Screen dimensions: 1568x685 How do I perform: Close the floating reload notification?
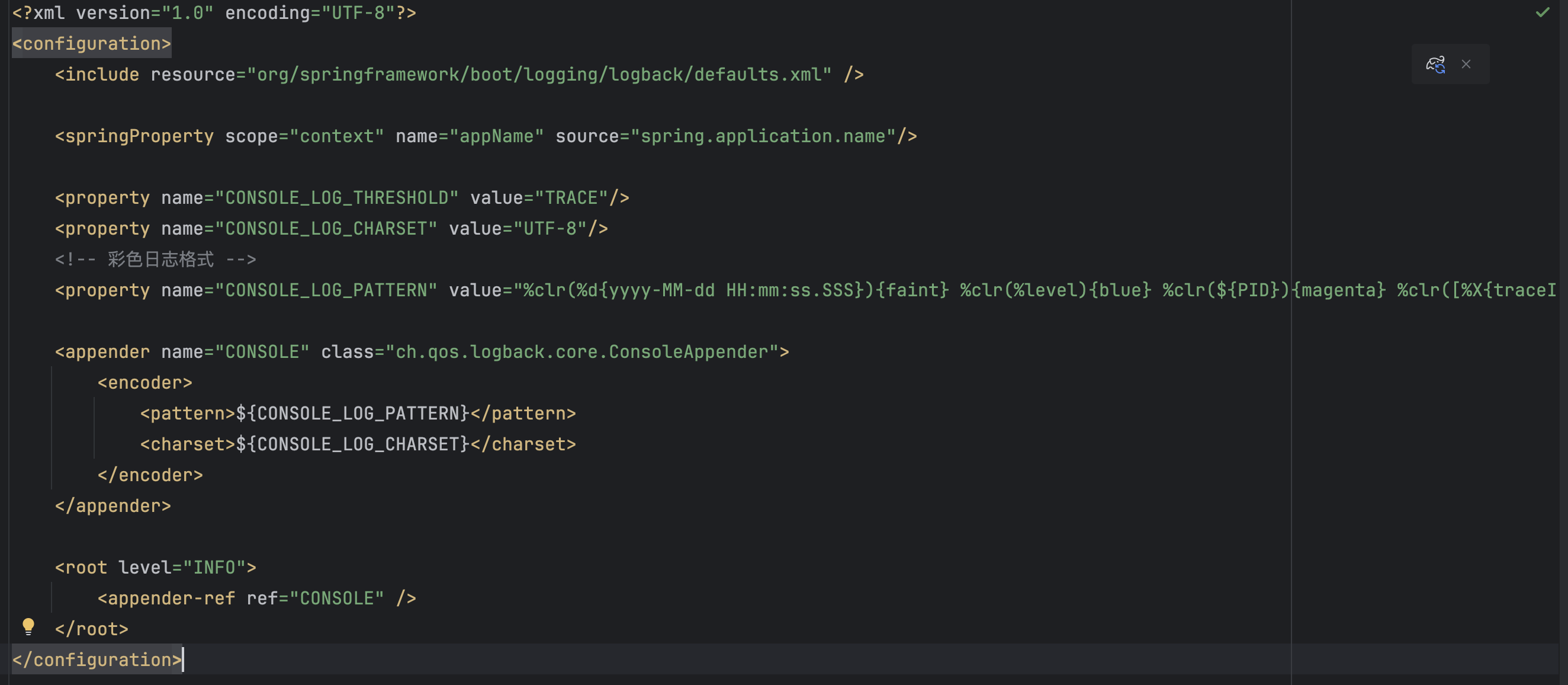coord(1466,64)
